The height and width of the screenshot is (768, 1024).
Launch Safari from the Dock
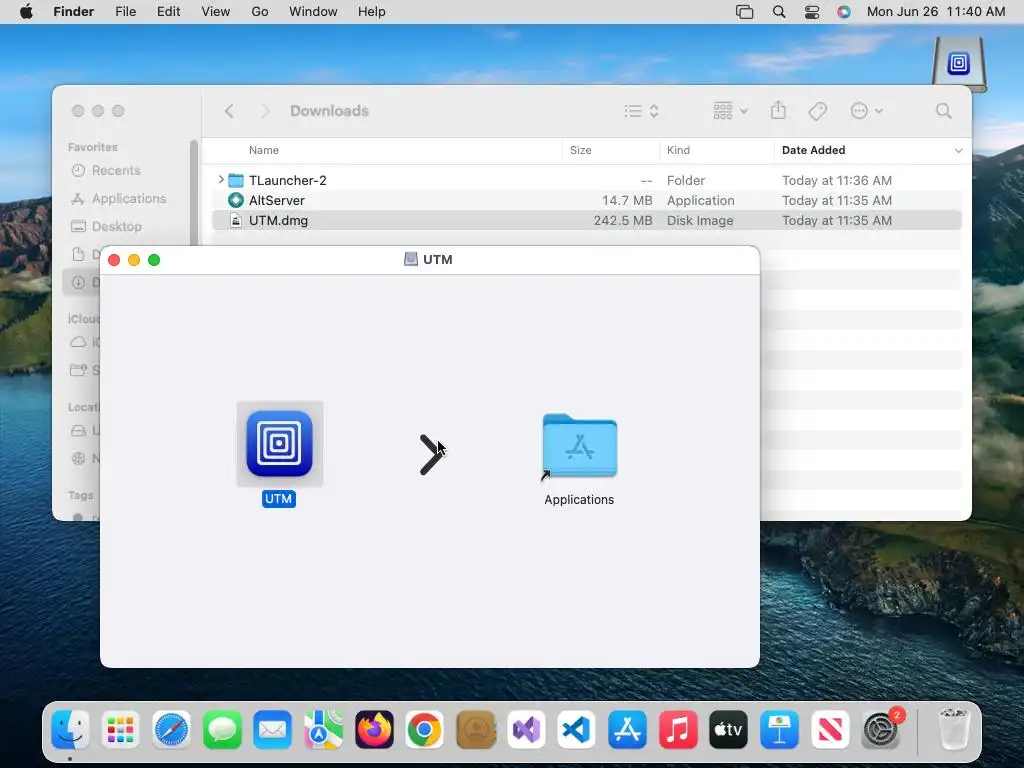tap(172, 729)
